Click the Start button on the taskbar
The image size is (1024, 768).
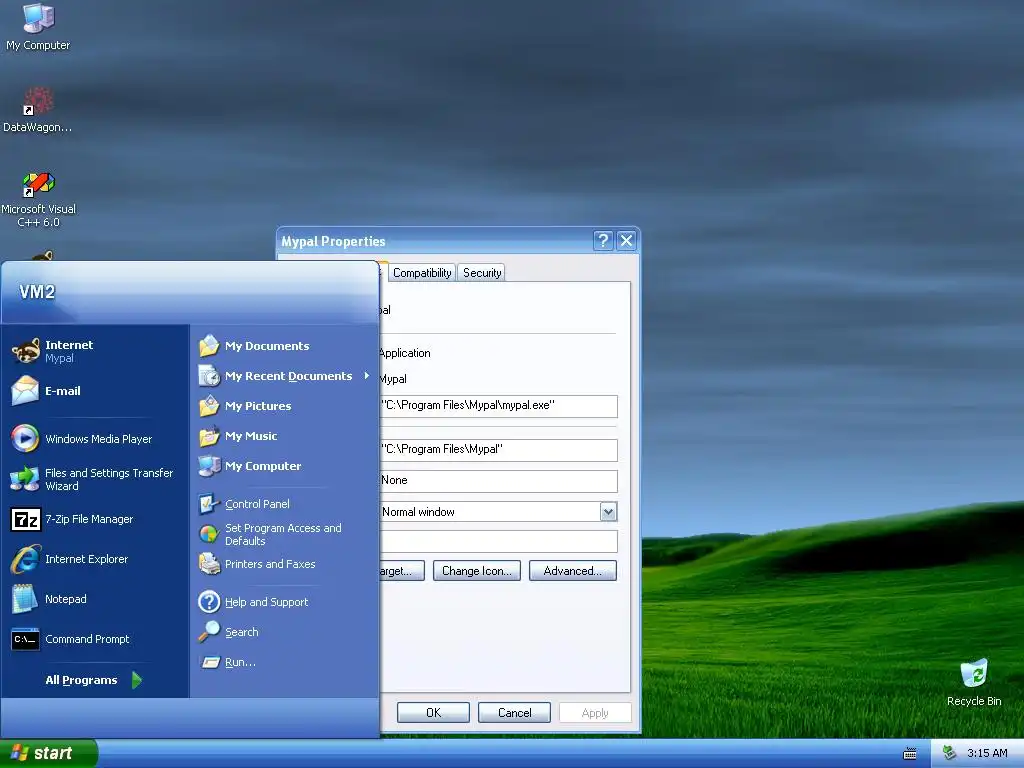[49, 753]
